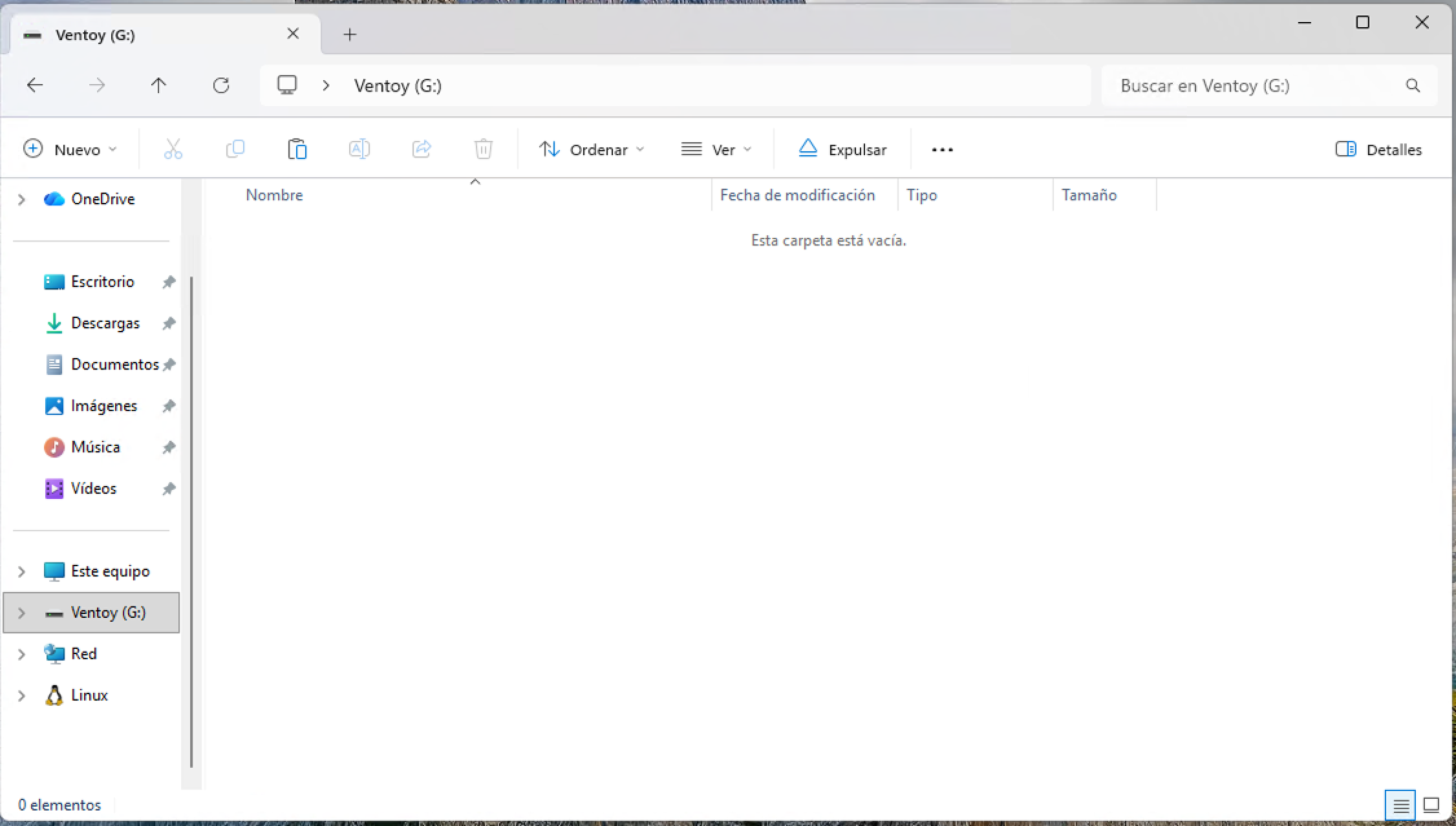Image resolution: width=1456 pixels, height=826 pixels.
Task: Unpin Escritorio from quick access
Action: click(x=169, y=282)
